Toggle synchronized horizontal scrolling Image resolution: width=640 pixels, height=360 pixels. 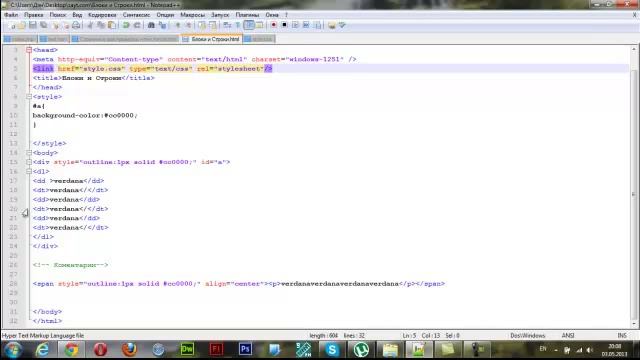tap(213, 25)
